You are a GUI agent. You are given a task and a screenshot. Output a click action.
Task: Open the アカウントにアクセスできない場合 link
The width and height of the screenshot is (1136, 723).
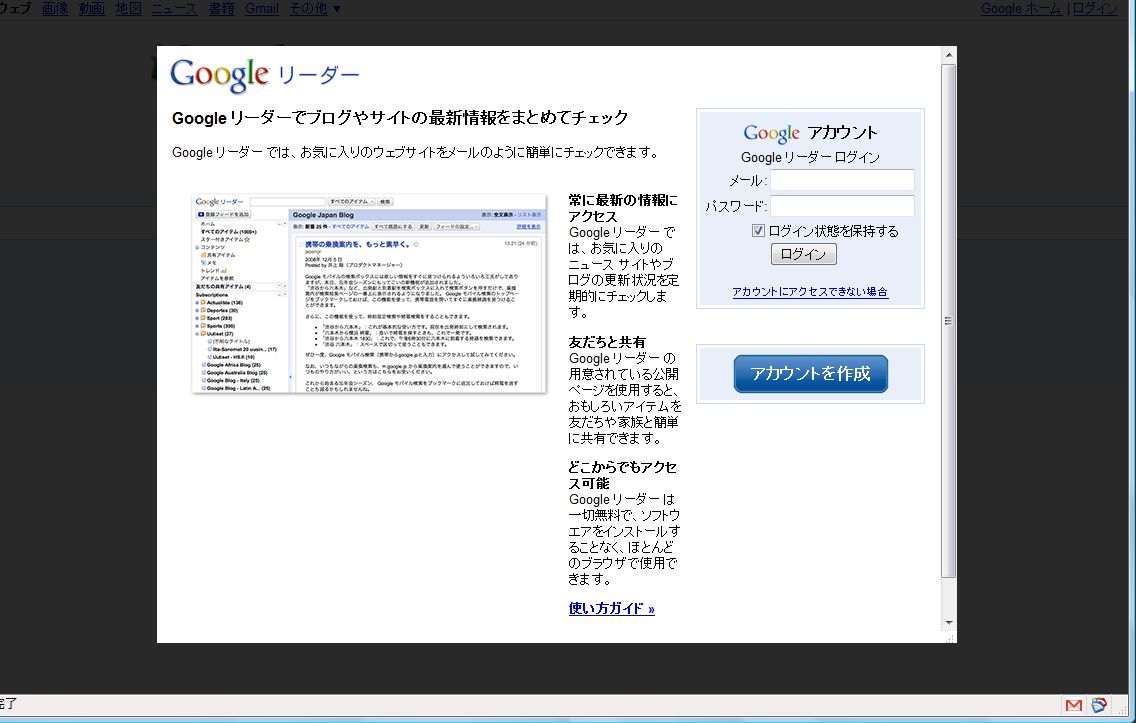coord(810,292)
